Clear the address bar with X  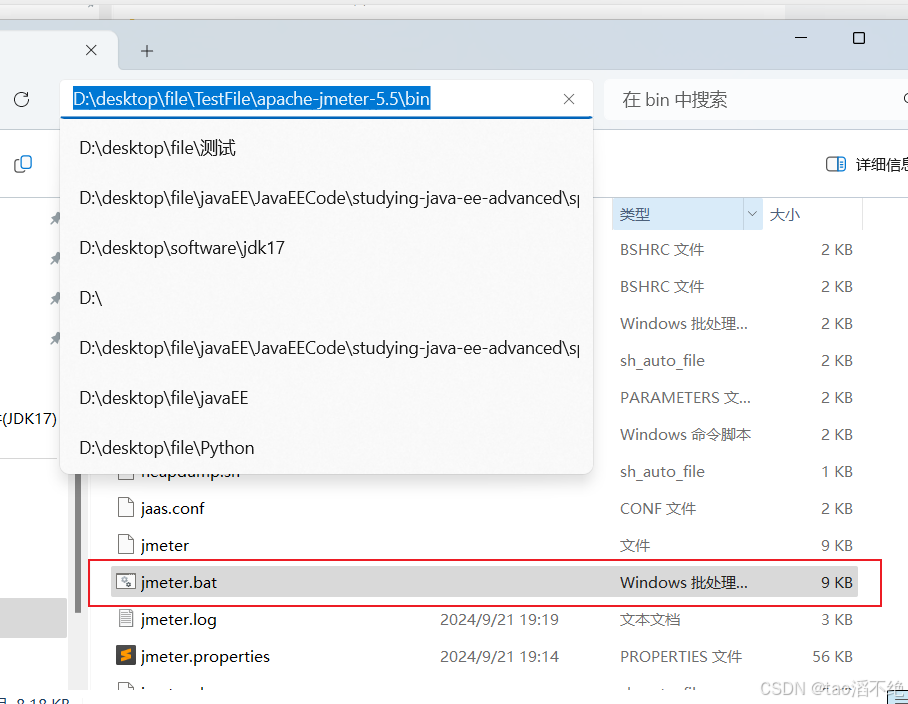point(569,99)
